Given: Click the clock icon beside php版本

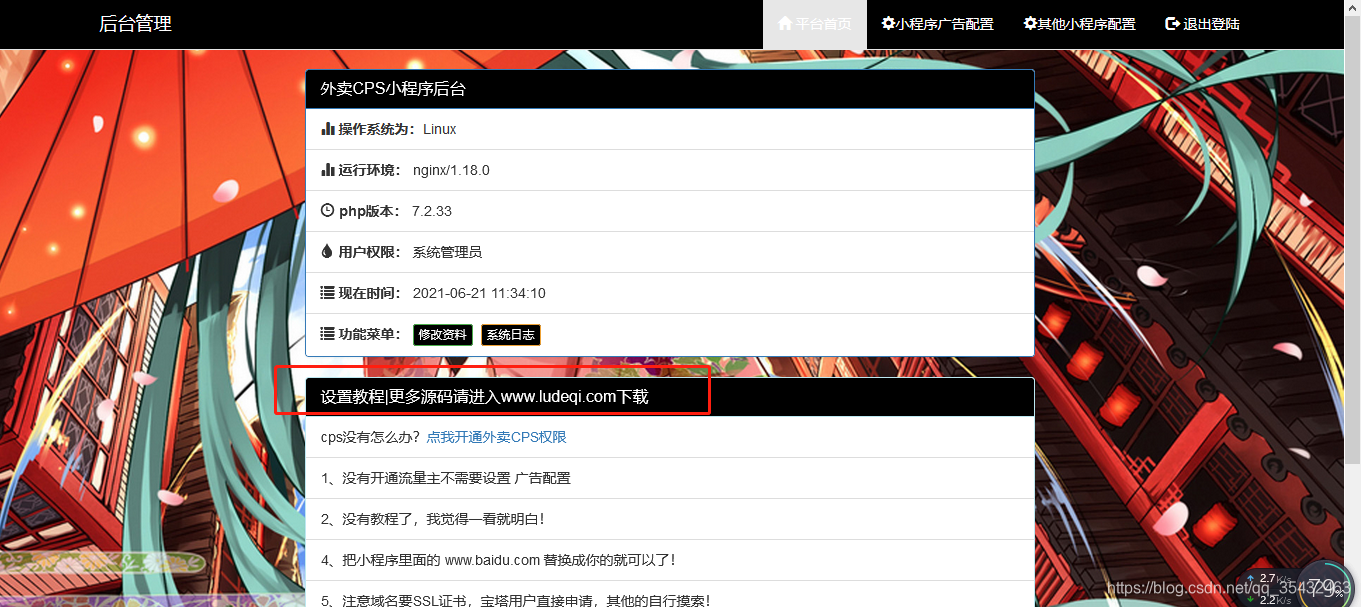Looking at the screenshot, I should [x=327, y=211].
